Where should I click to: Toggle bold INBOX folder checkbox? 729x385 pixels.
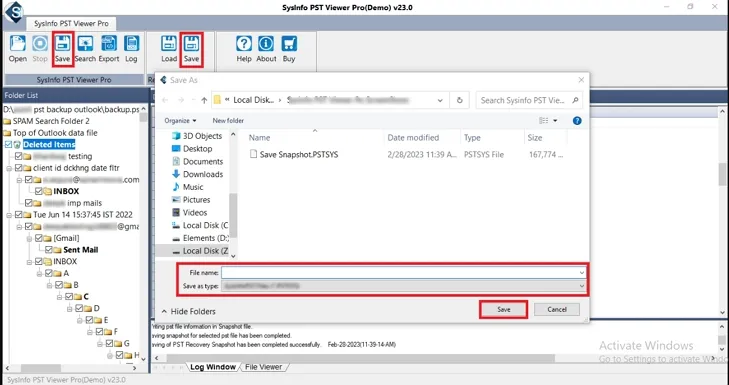coord(39,191)
